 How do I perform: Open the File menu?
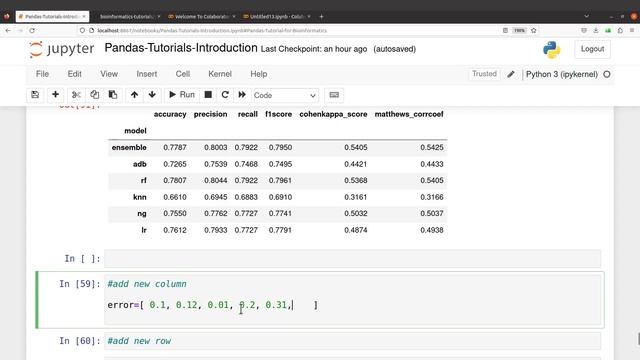point(42,74)
